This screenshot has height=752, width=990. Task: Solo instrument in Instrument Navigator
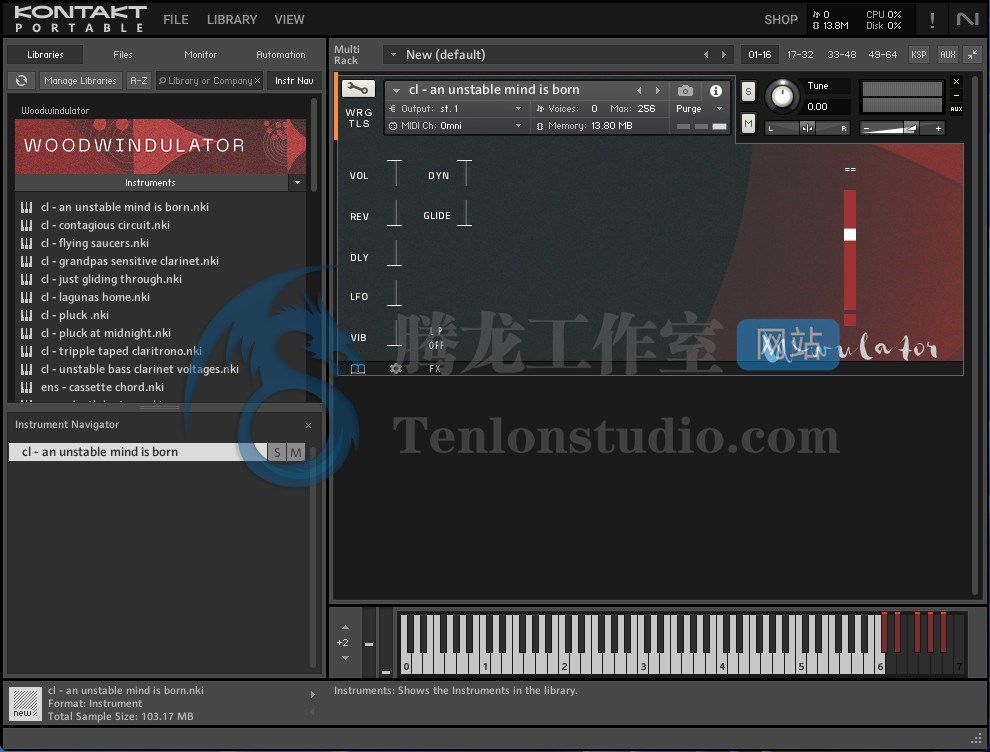coord(277,452)
